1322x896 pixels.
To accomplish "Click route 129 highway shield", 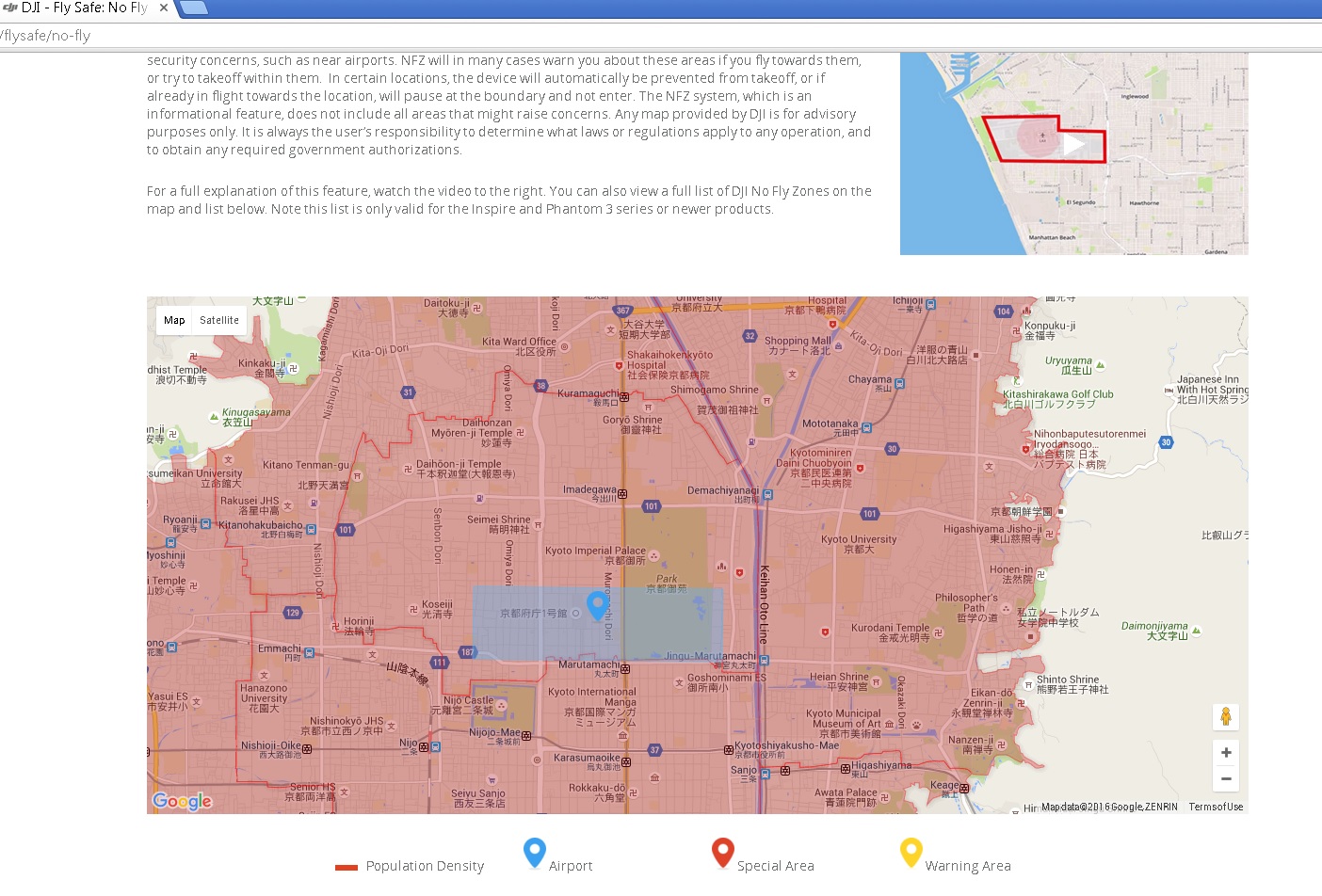I will 293,613.
